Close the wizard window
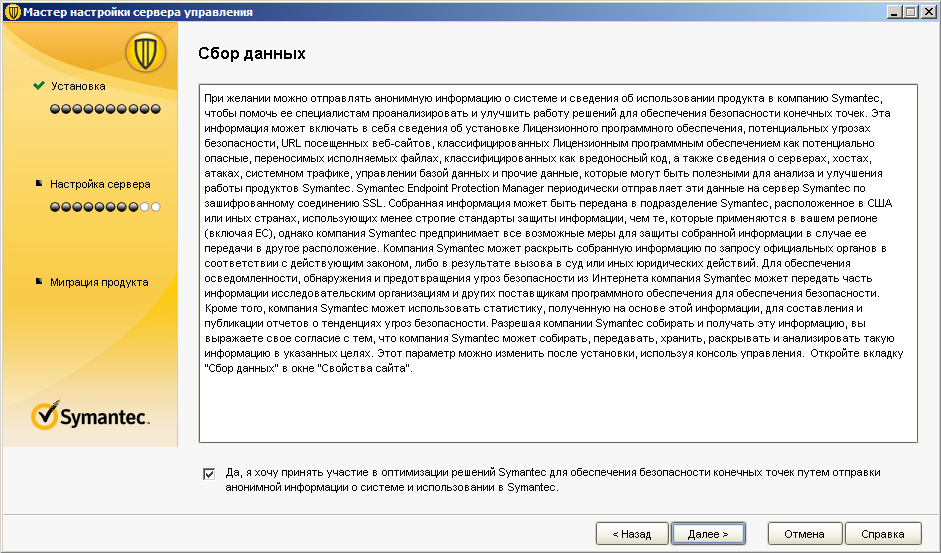Image resolution: width=941 pixels, height=553 pixels. pos(928,11)
